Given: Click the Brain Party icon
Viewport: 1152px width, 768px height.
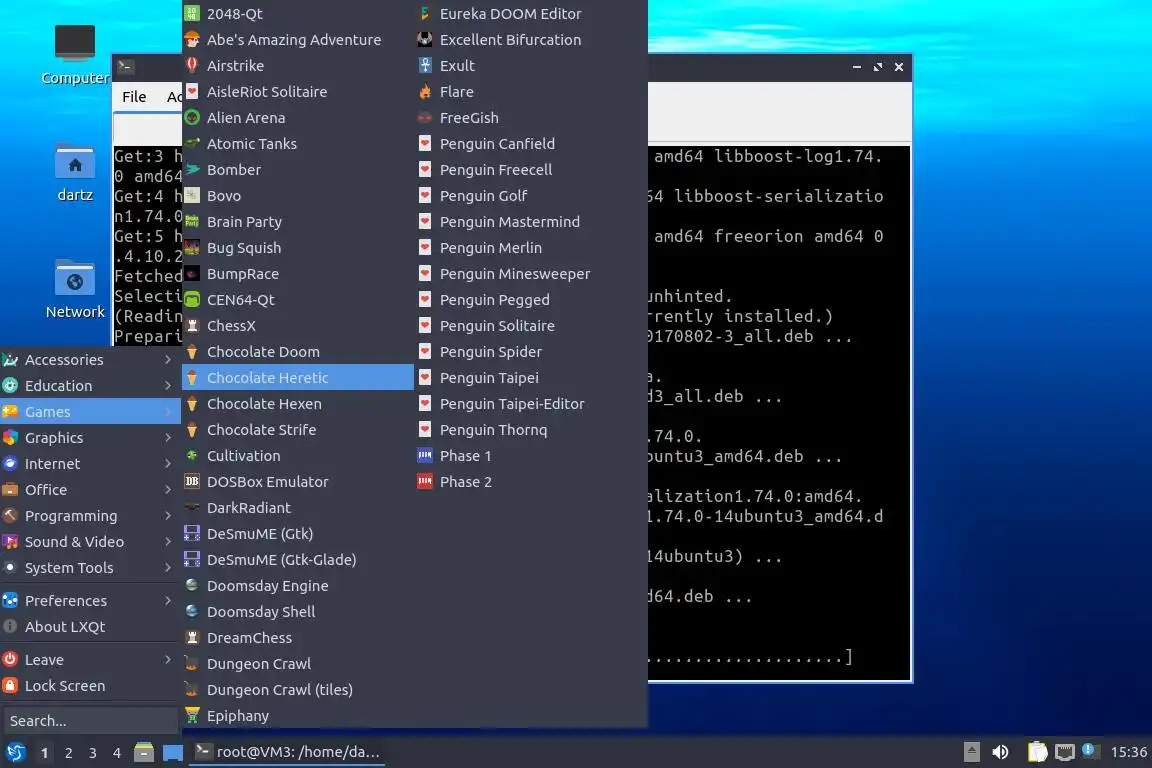Looking at the screenshot, I should [x=192, y=222].
